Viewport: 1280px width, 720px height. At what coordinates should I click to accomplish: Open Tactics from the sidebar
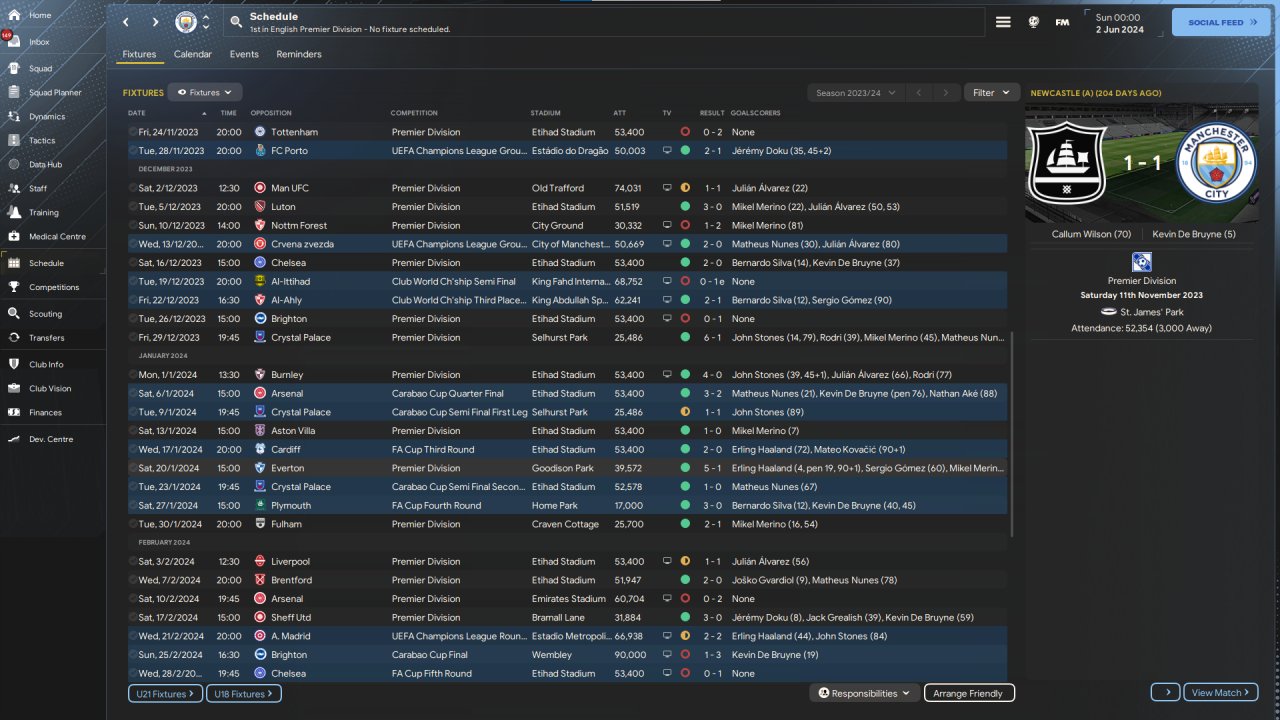click(42, 141)
